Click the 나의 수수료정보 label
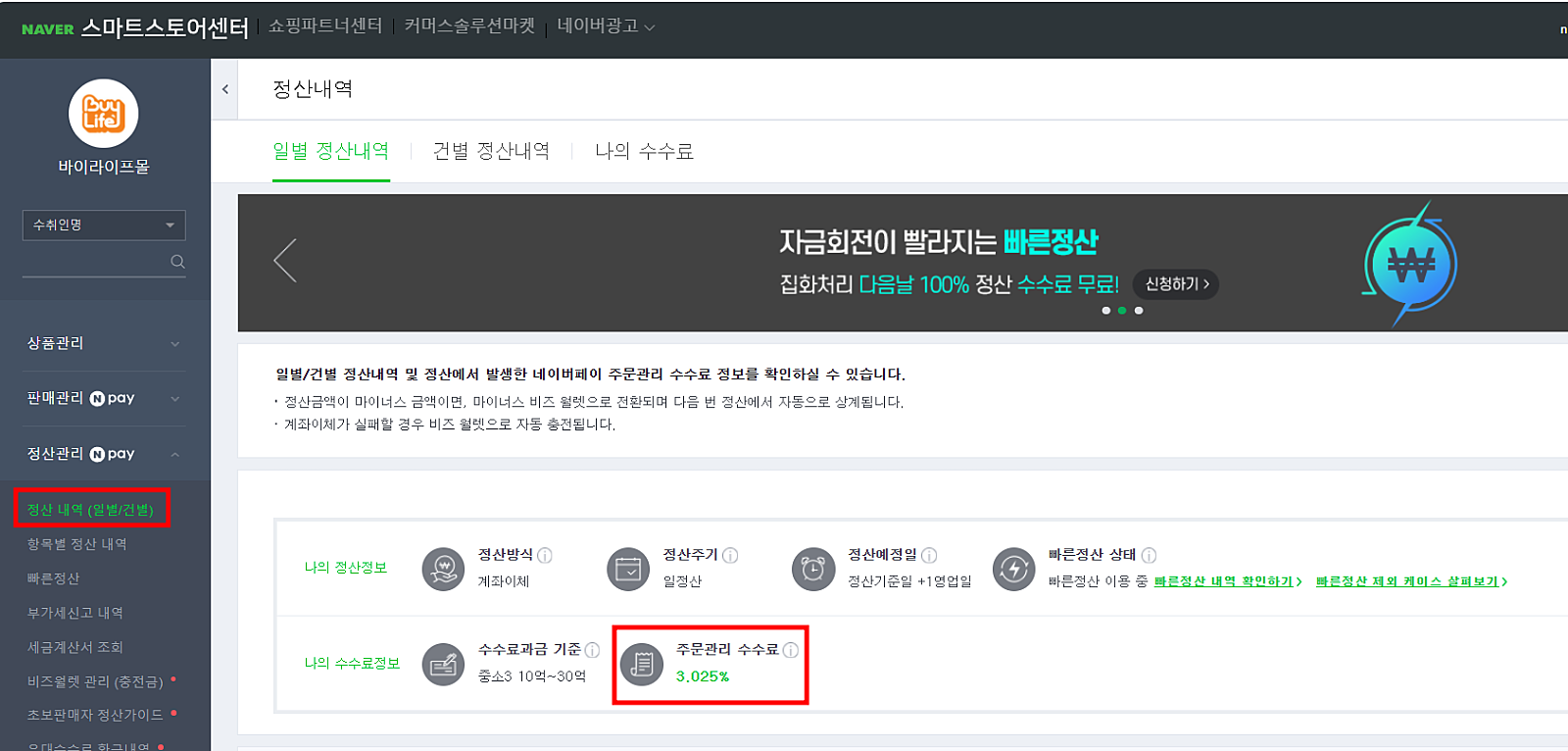Image resolution: width=1568 pixels, height=751 pixels. pos(352,664)
